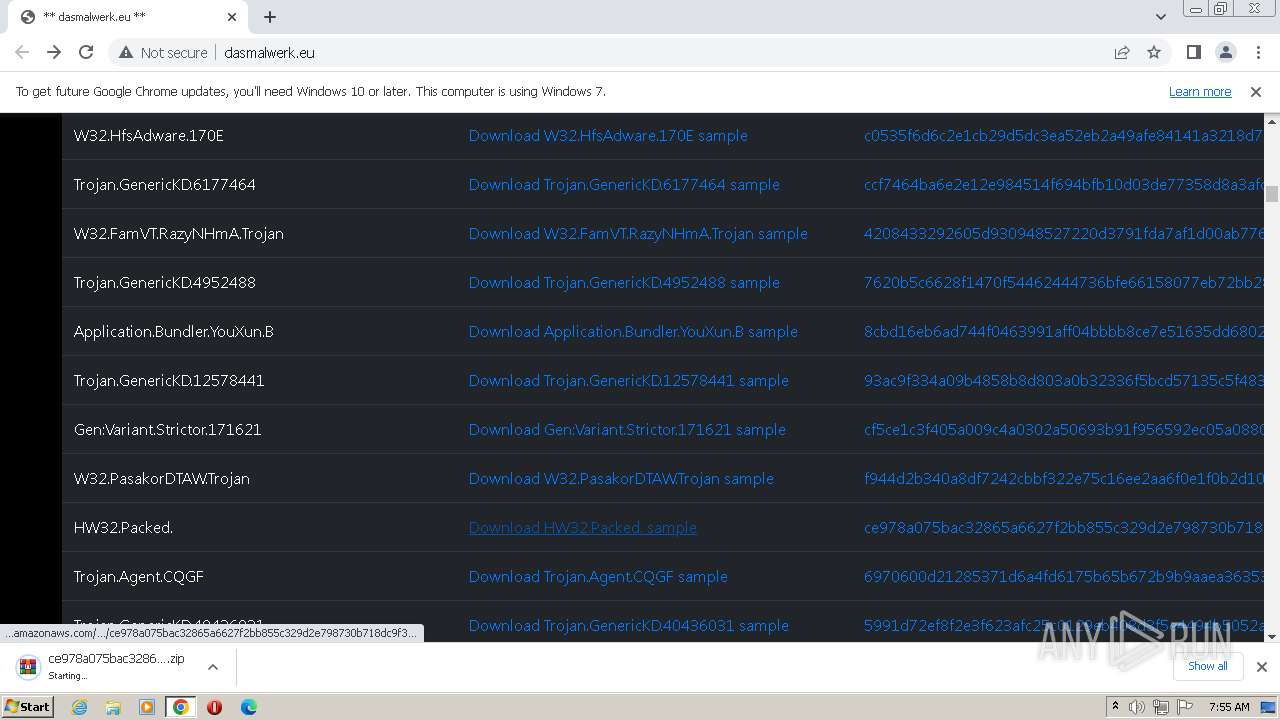Go back to the previous page

pos(22,52)
